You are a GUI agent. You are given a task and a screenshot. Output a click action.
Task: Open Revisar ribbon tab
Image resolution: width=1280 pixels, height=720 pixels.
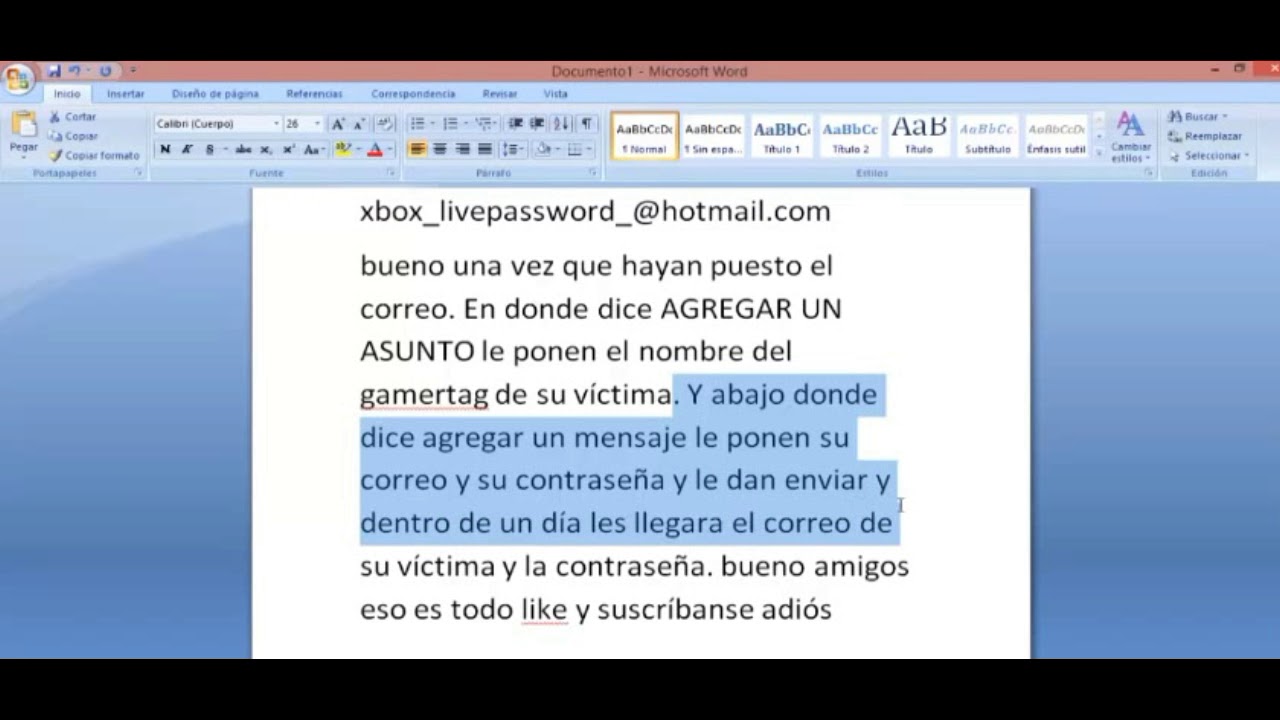coord(500,94)
